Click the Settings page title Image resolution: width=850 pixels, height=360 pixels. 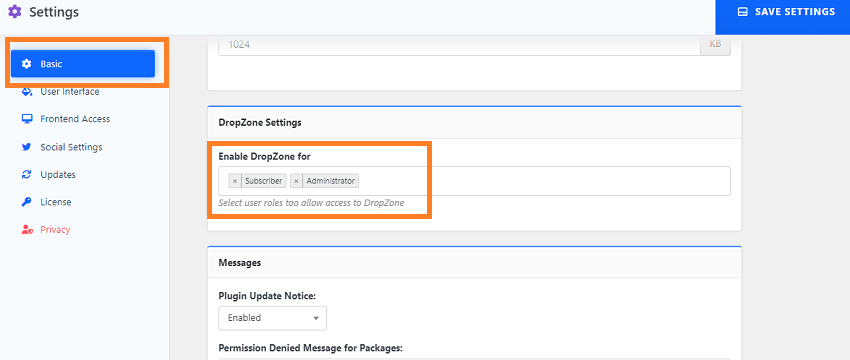point(54,11)
